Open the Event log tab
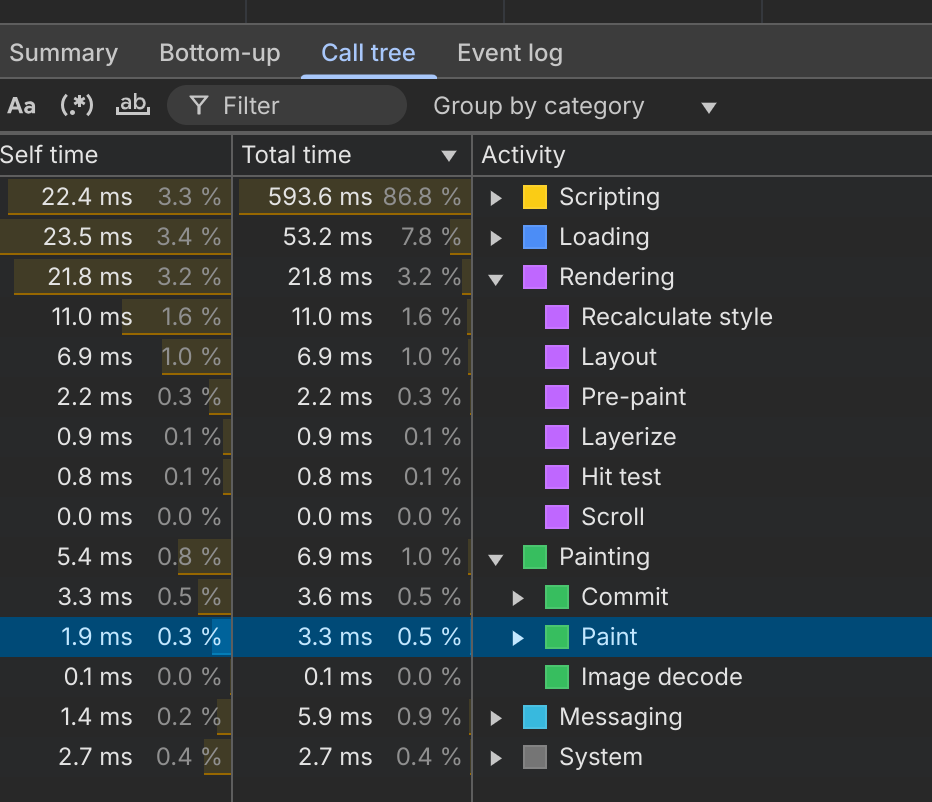 pos(510,53)
